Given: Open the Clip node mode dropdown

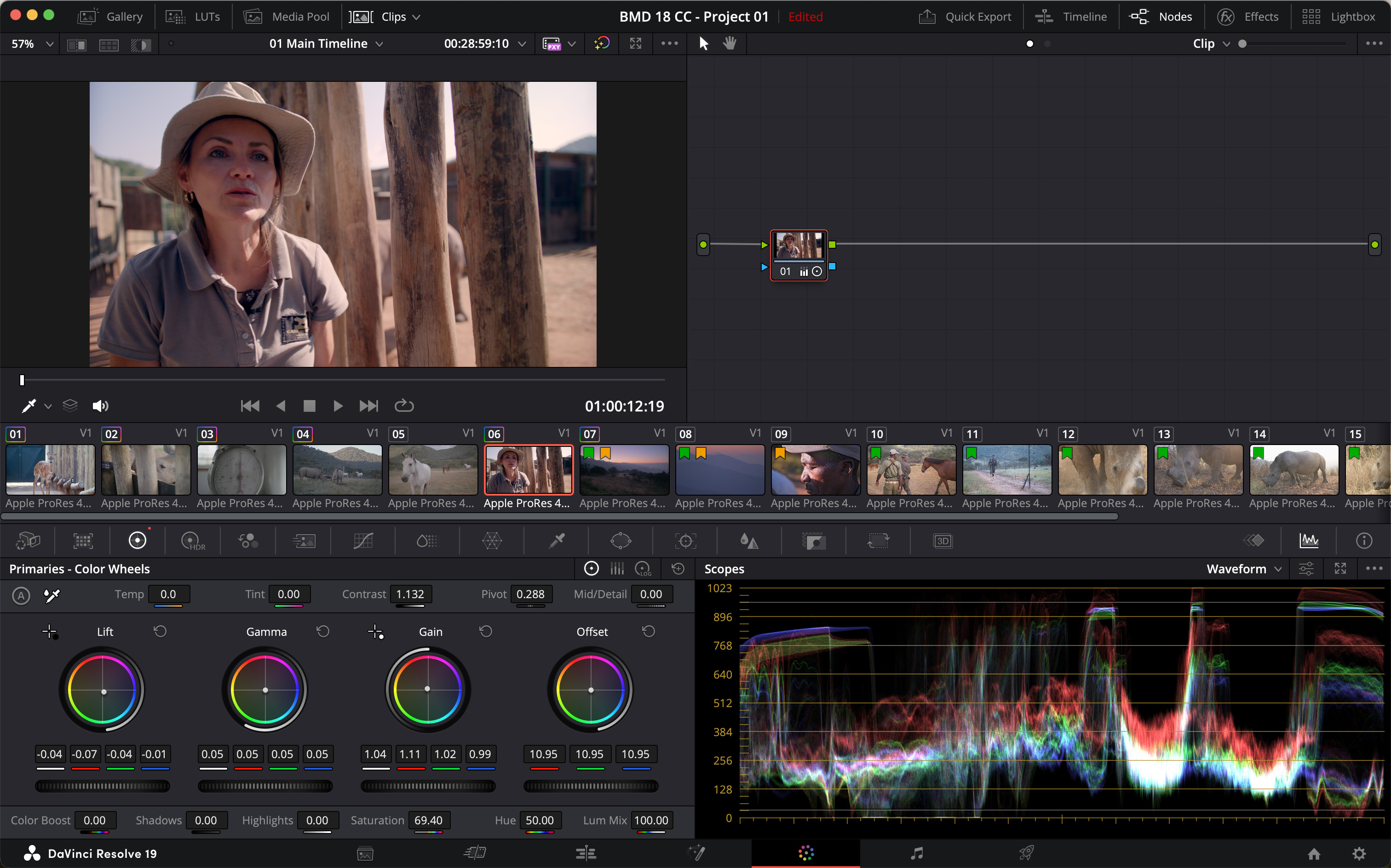Looking at the screenshot, I should coord(1211,44).
